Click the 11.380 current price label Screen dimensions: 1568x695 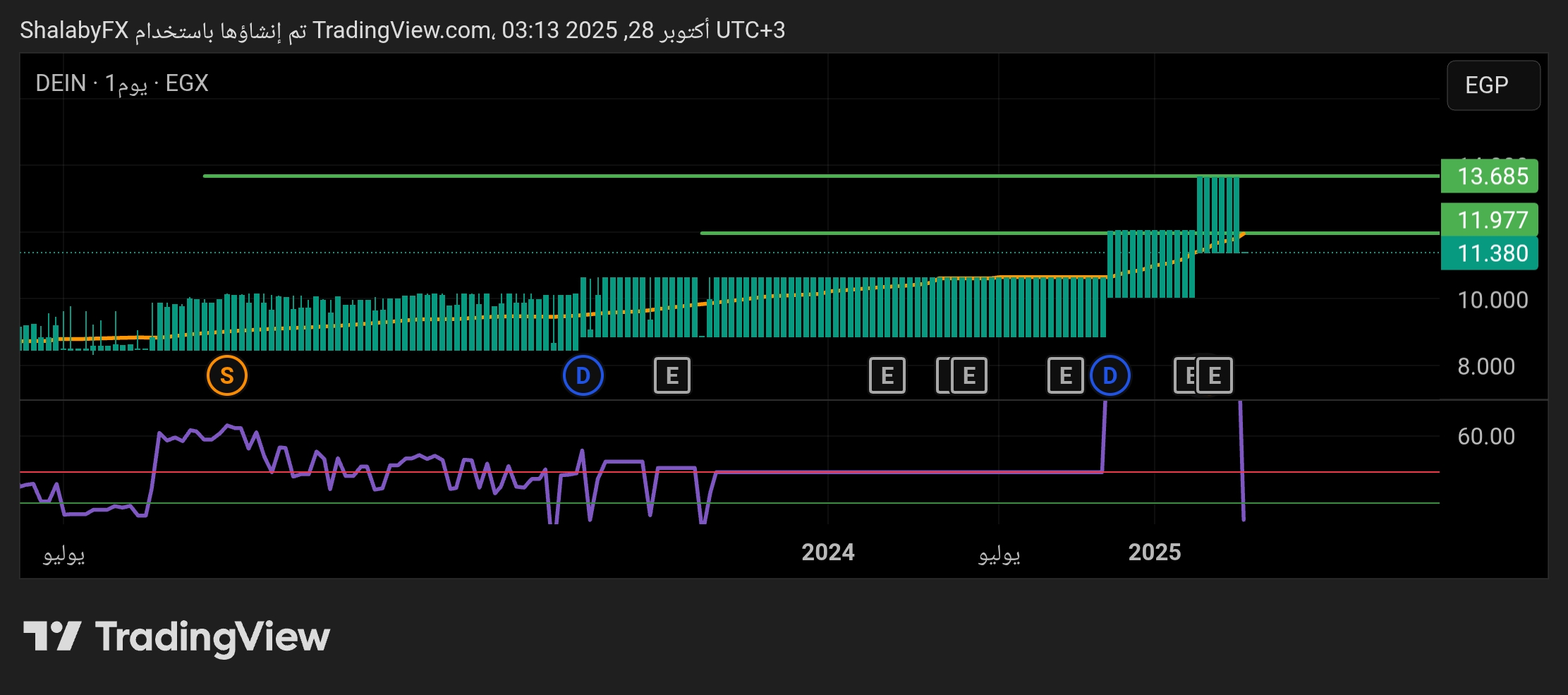tap(1492, 253)
